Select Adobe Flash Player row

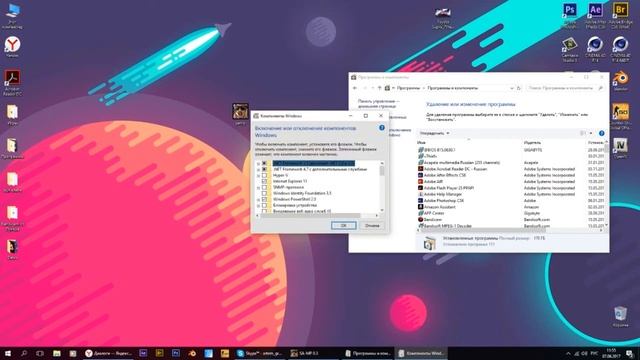(x=510, y=188)
